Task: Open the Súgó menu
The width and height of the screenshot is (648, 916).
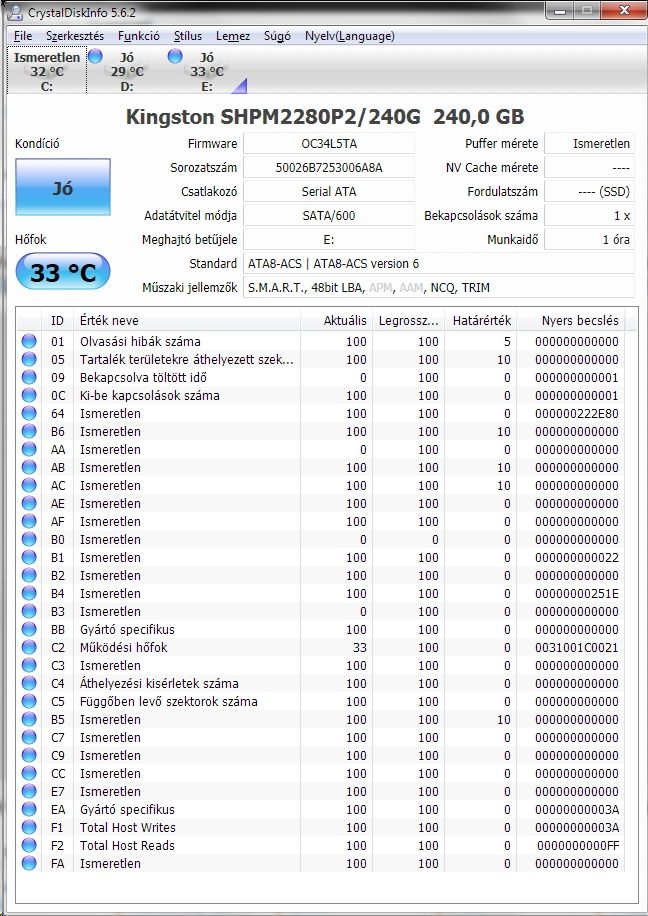Action: pyautogui.click(x=277, y=36)
